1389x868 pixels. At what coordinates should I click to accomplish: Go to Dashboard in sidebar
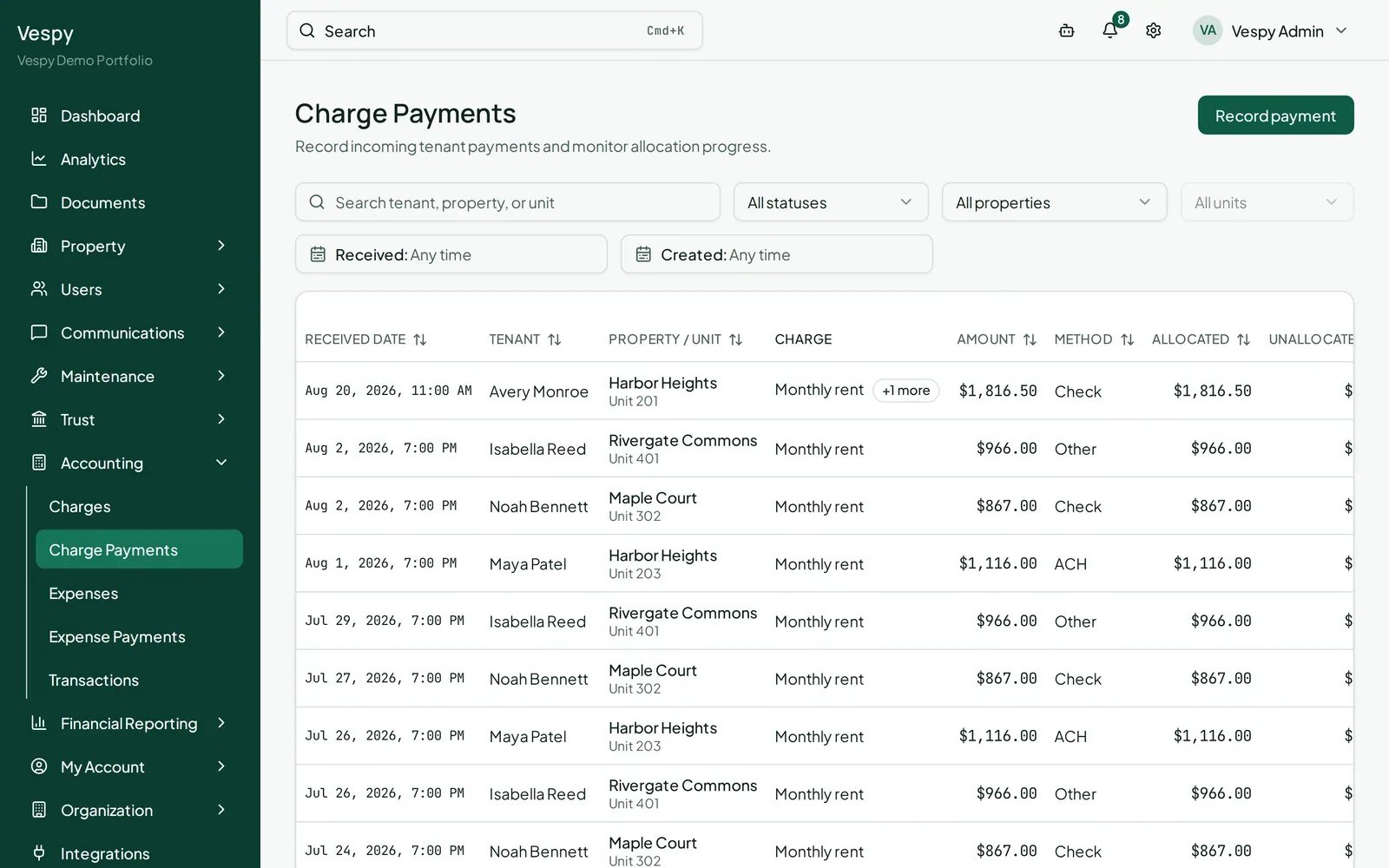tap(130, 115)
